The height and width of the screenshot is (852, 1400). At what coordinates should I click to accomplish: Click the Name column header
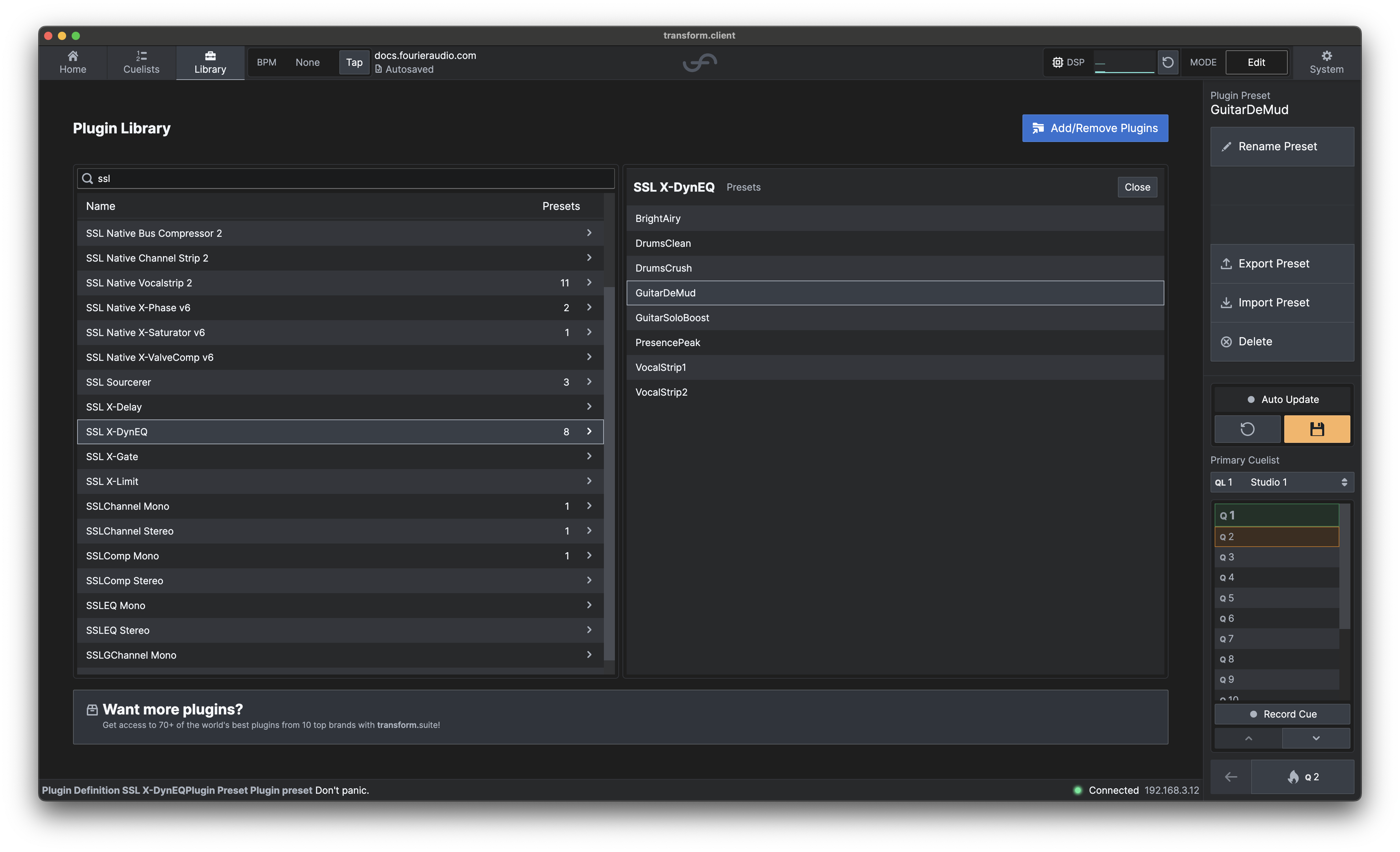101,206
